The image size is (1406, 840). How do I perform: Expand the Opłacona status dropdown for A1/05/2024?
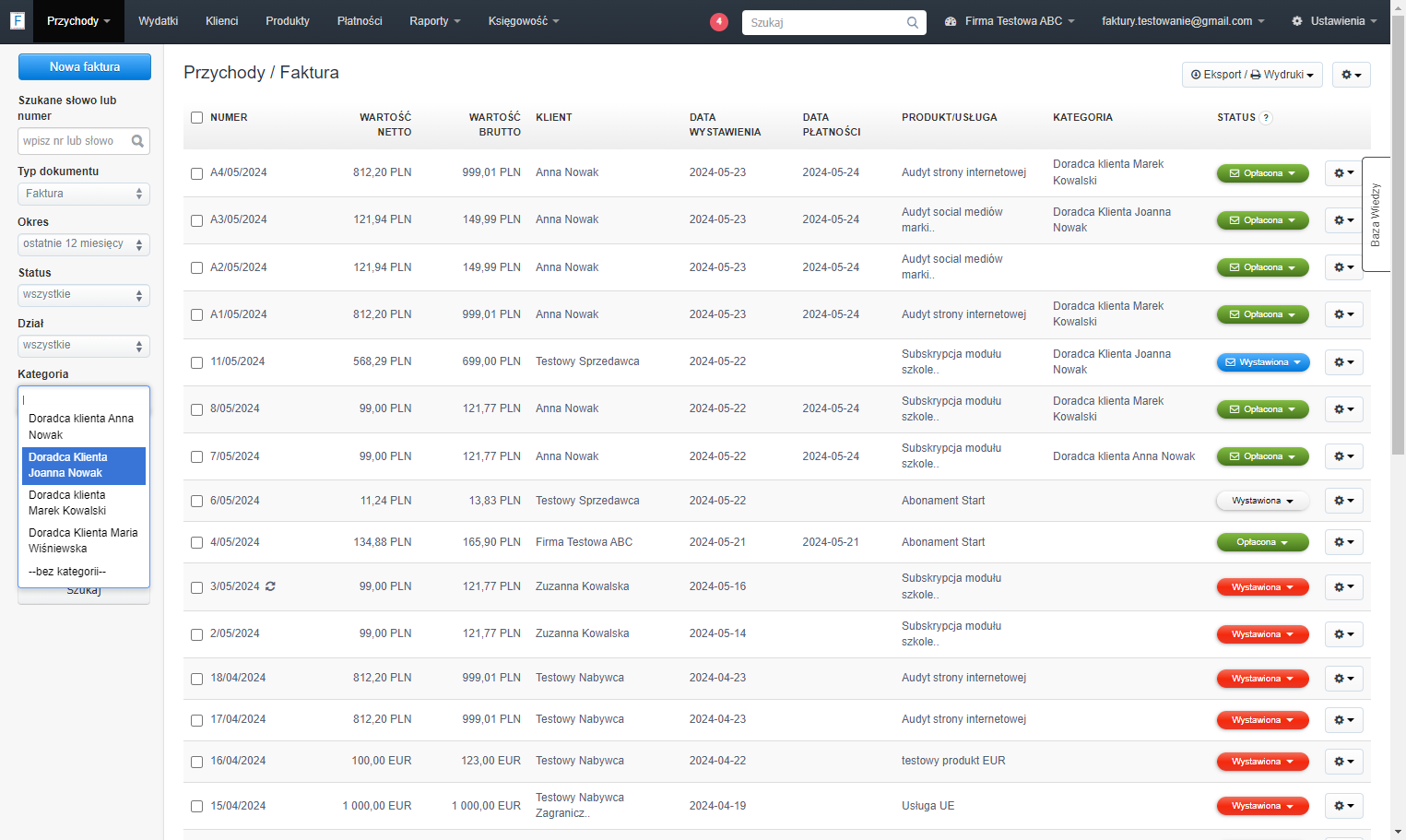point(1262,314)
